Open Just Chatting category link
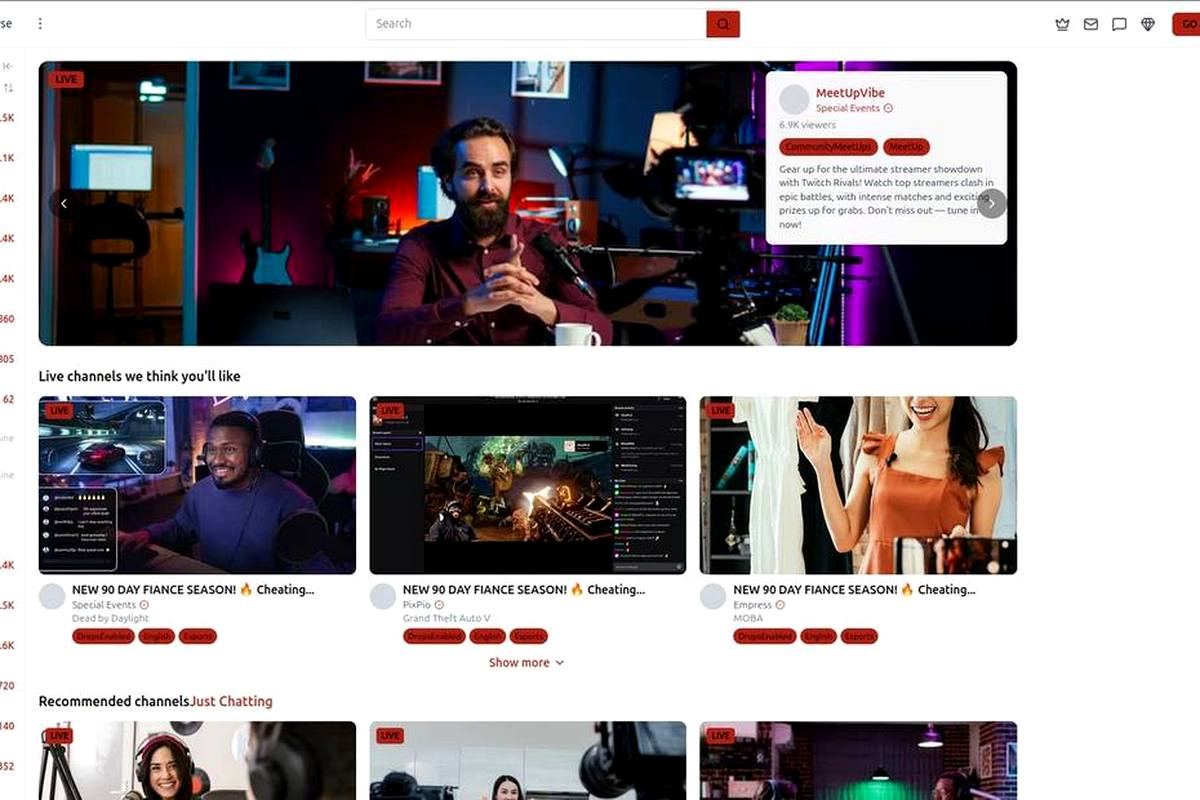This screenshot has height=800, width=1200. click(231, 702)
